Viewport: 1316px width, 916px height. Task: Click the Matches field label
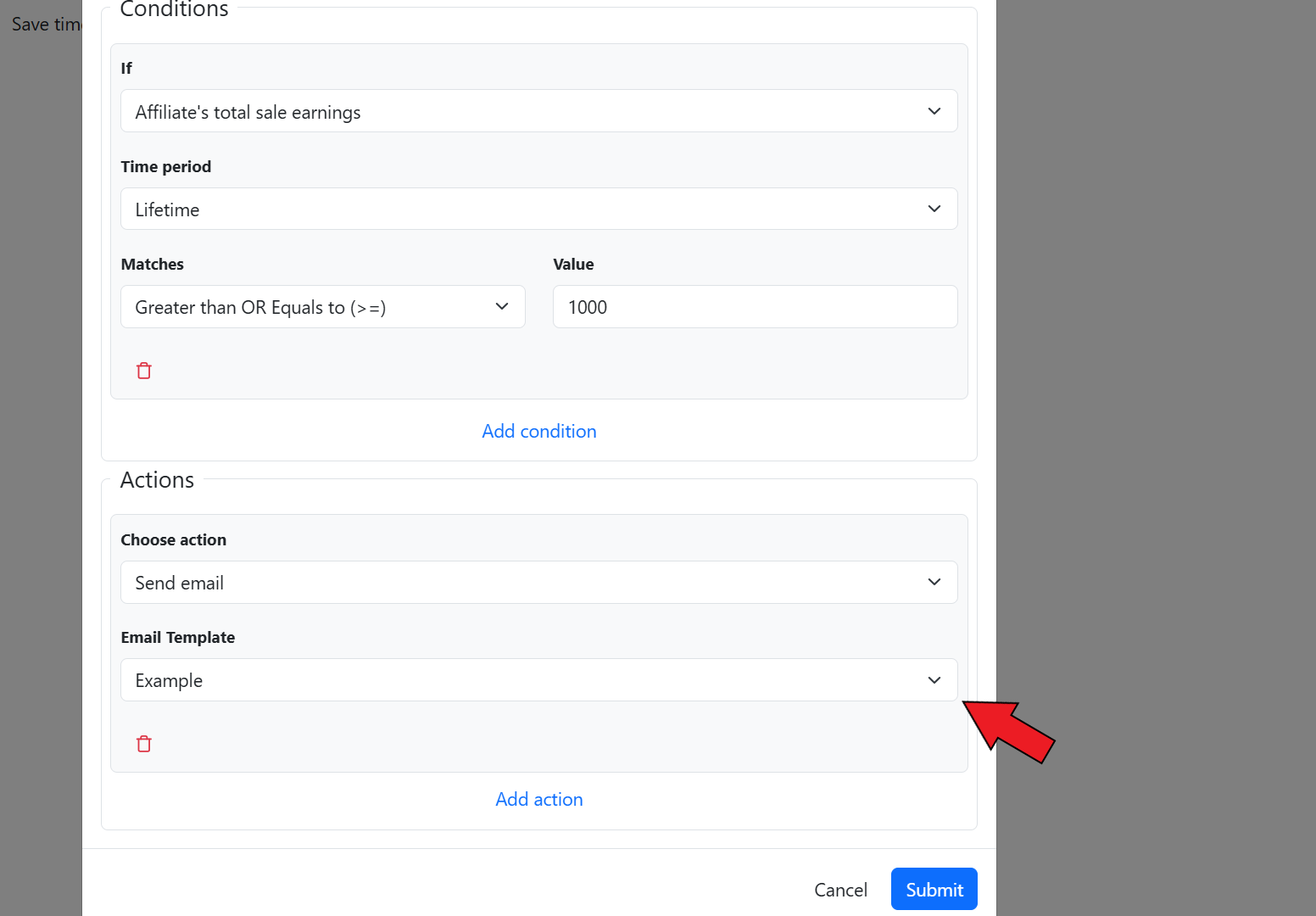click(153, 264)
